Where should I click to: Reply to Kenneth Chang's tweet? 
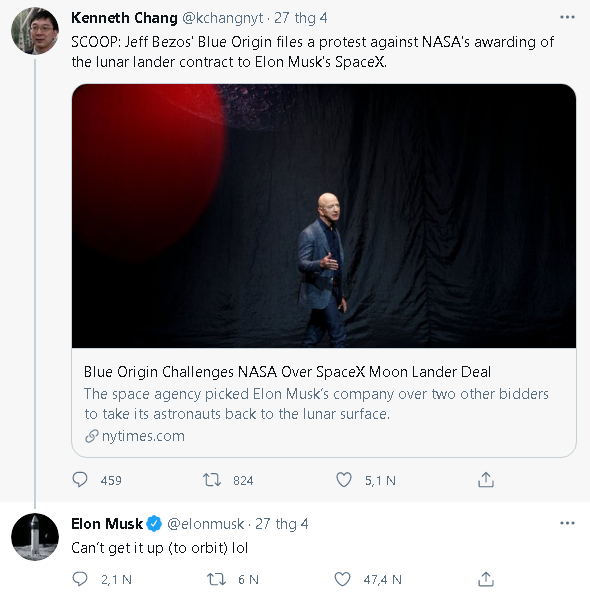[80, 480]
